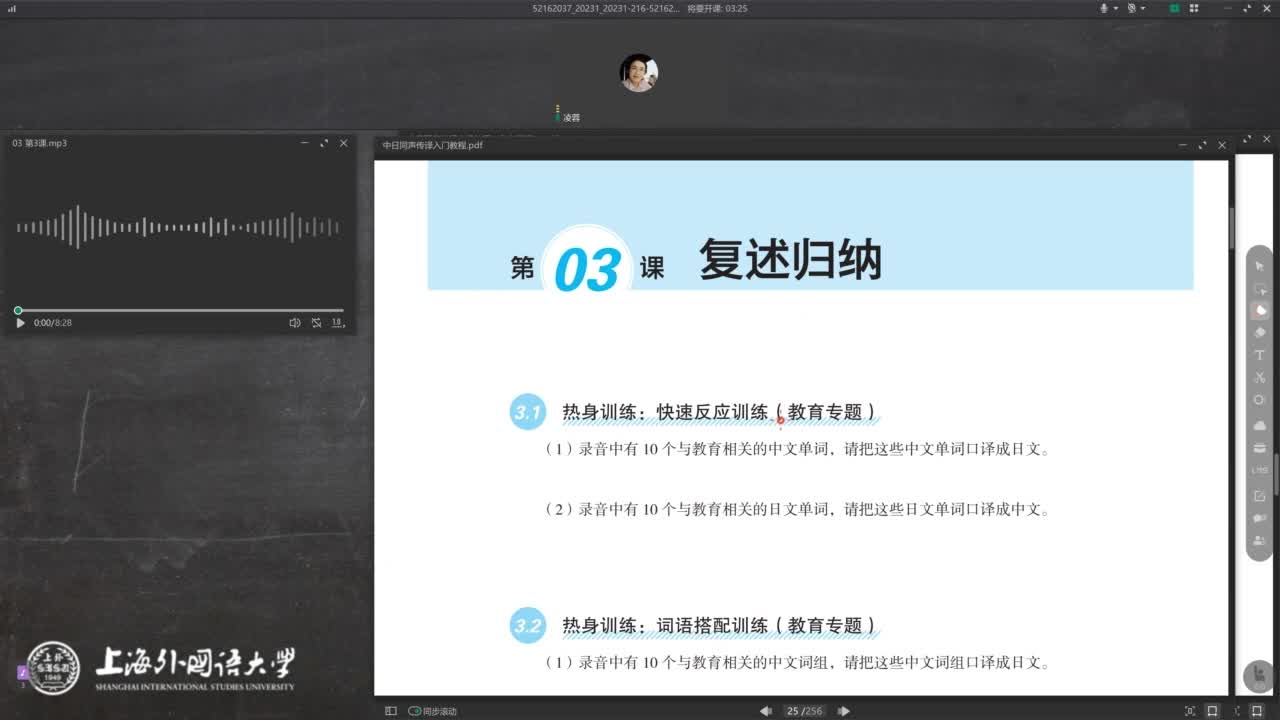This screenshot has width=1280, height=720.
Task: Switch to the 中日同声传译入门教程.pdf window
Action: click(432, 145)
